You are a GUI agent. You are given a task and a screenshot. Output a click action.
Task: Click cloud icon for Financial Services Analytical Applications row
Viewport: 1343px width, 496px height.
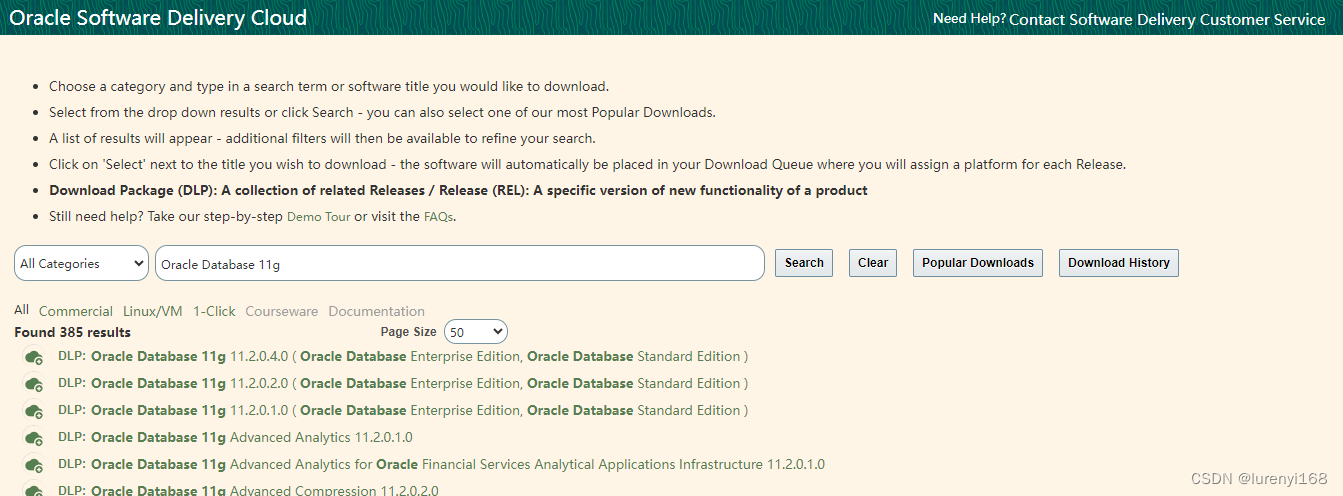tap(34, 465)
